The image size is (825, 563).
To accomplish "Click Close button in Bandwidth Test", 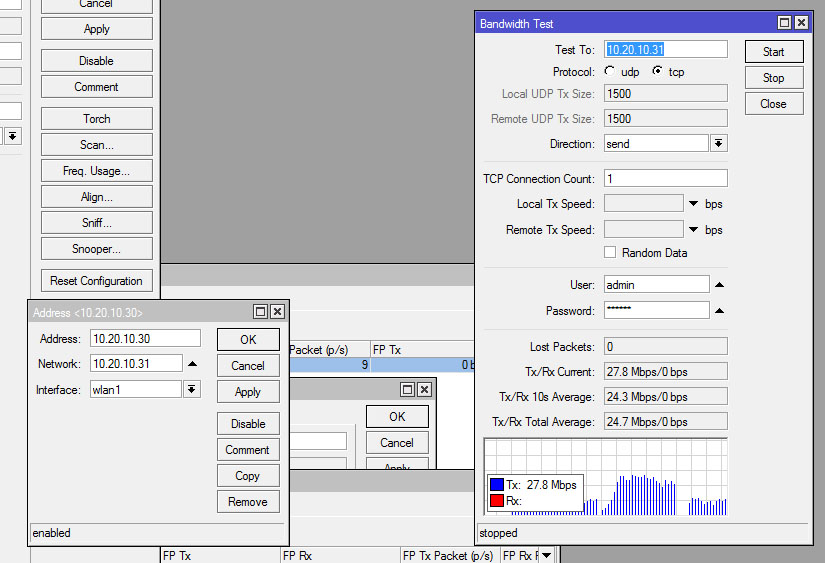I will (x=774, y=104).
